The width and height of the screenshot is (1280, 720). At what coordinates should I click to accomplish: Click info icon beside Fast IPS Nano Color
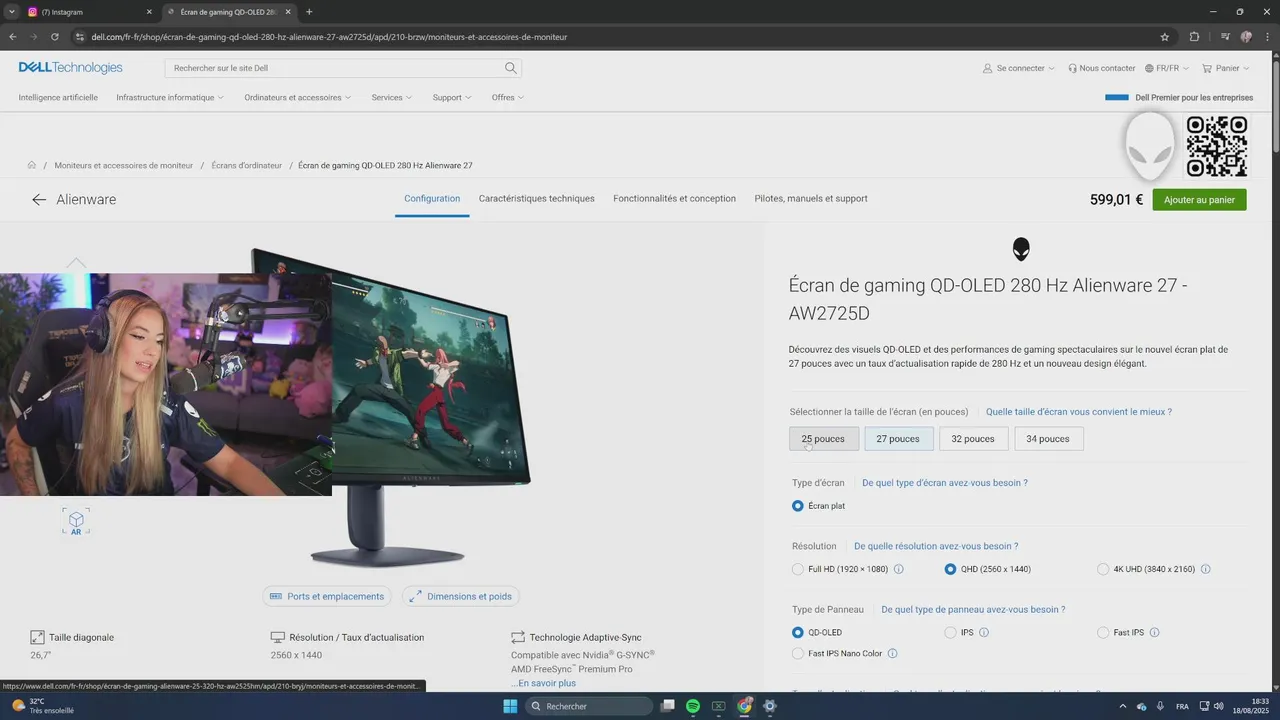pos(892,654)
